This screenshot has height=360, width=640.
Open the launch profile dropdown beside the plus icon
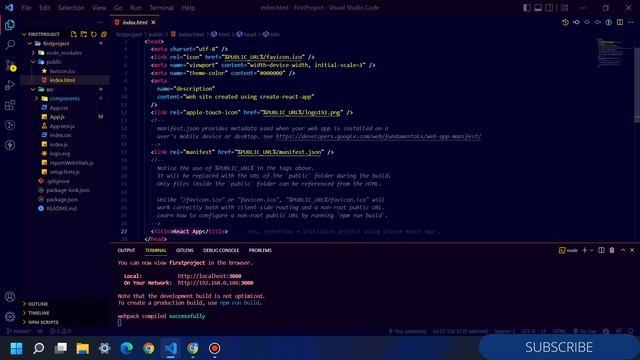coord(591,250)
